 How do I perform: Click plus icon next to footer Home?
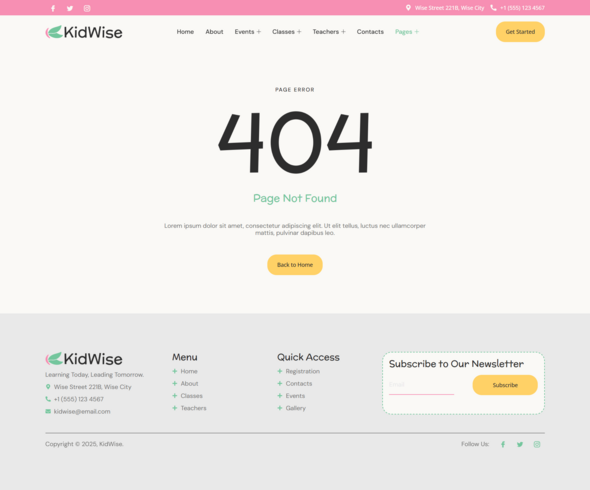pyautogui.click(x=175, y=371)
